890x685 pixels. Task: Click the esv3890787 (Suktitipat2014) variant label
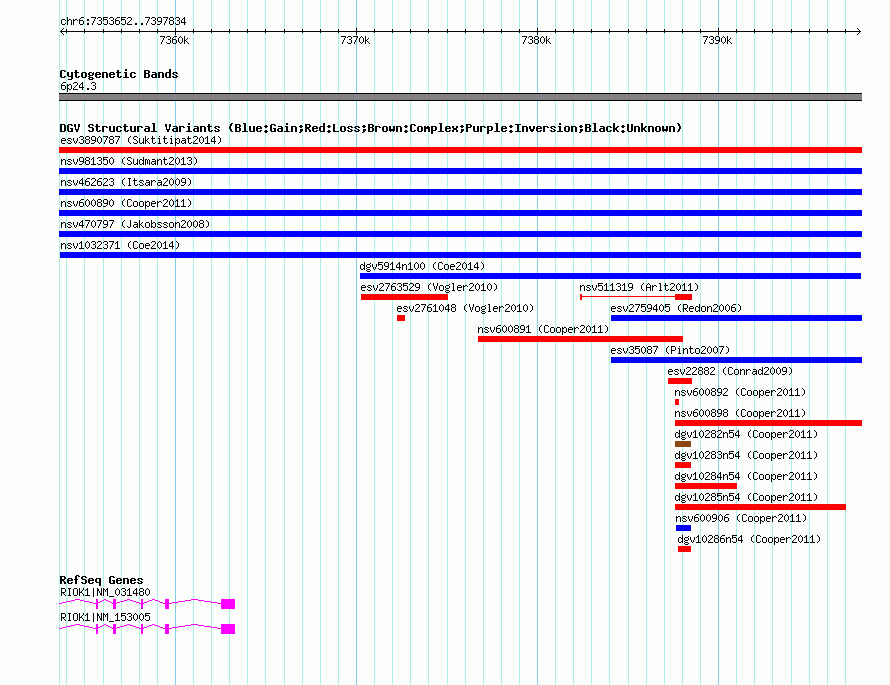pos(141,140)
